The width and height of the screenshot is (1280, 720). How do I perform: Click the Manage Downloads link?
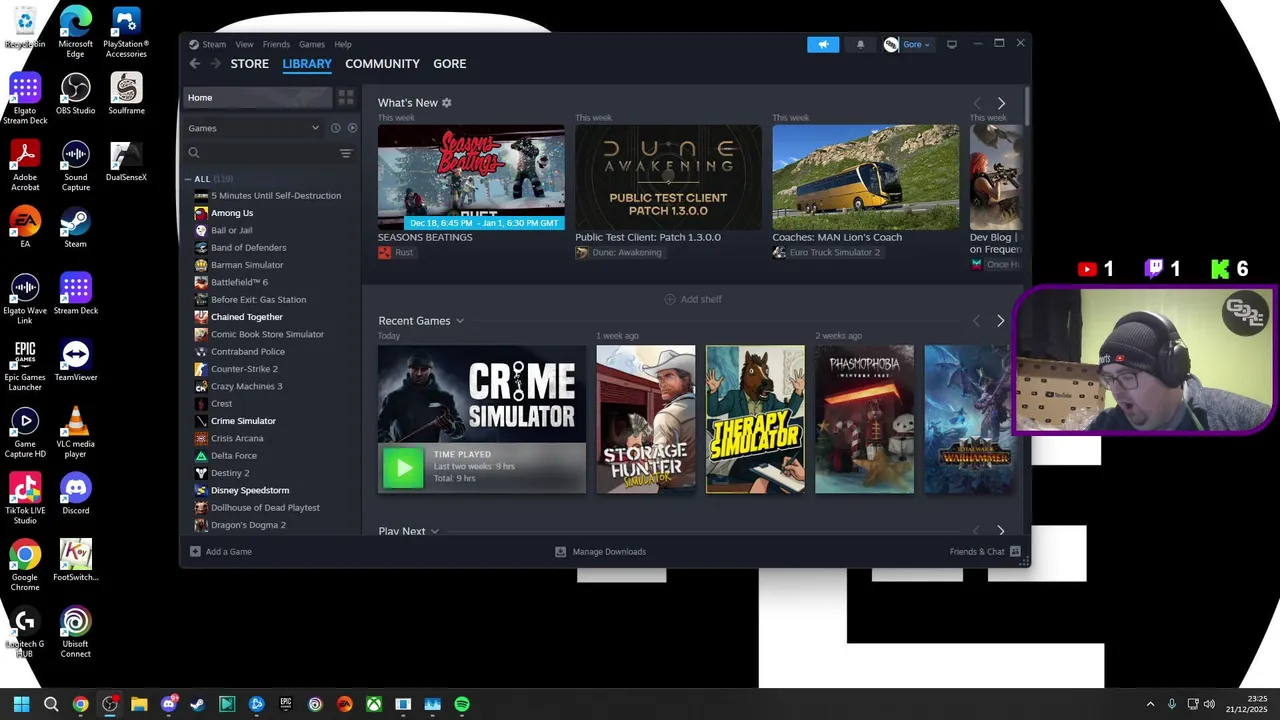(609, 552)
